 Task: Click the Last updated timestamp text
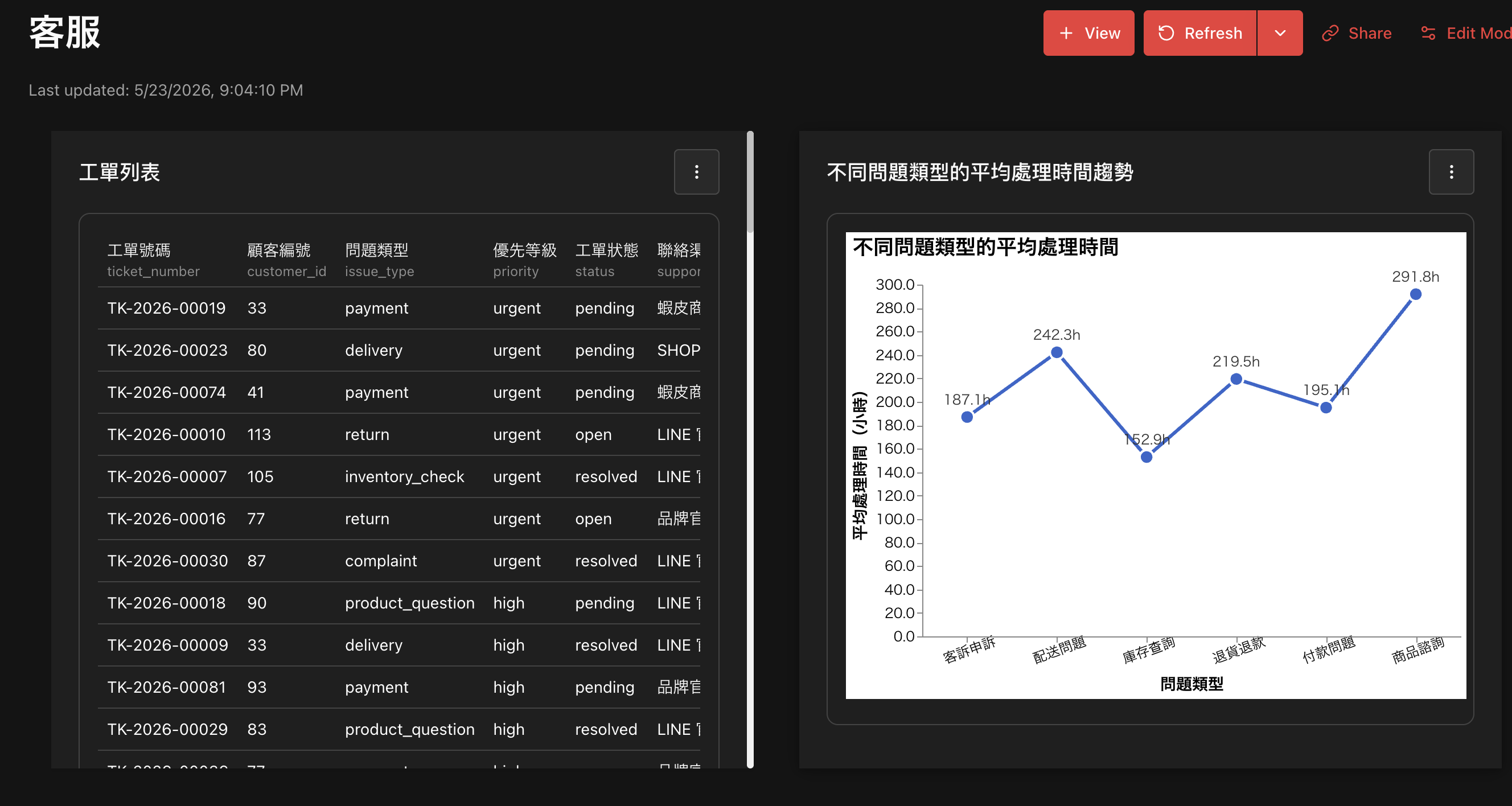pos(166,90)
